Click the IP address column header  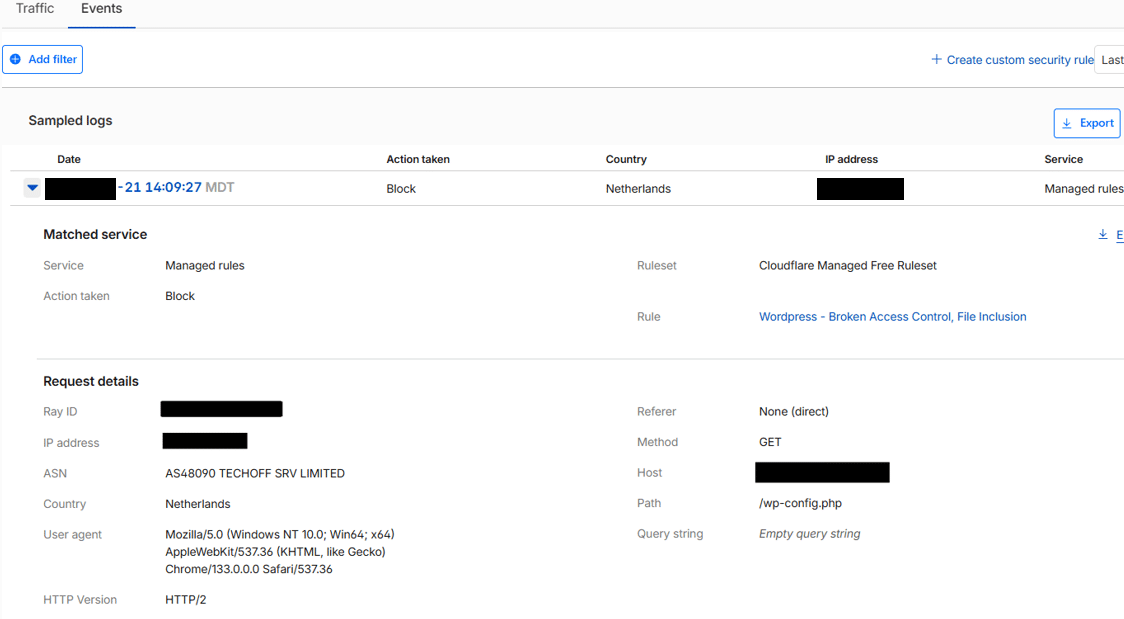pyautogui.click(x=851, y=159)
